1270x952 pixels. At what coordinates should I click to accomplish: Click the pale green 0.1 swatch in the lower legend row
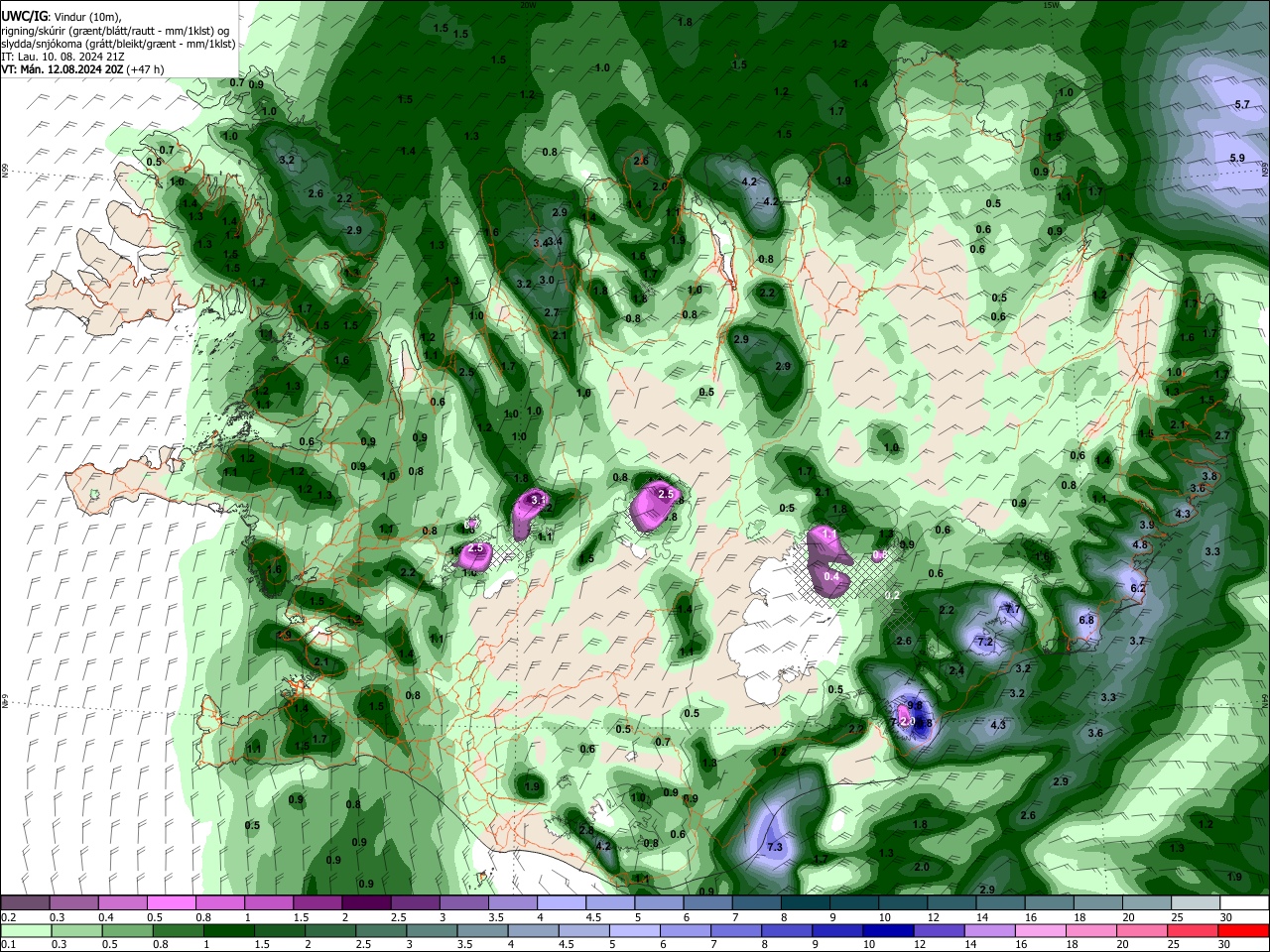coord(25,931)
